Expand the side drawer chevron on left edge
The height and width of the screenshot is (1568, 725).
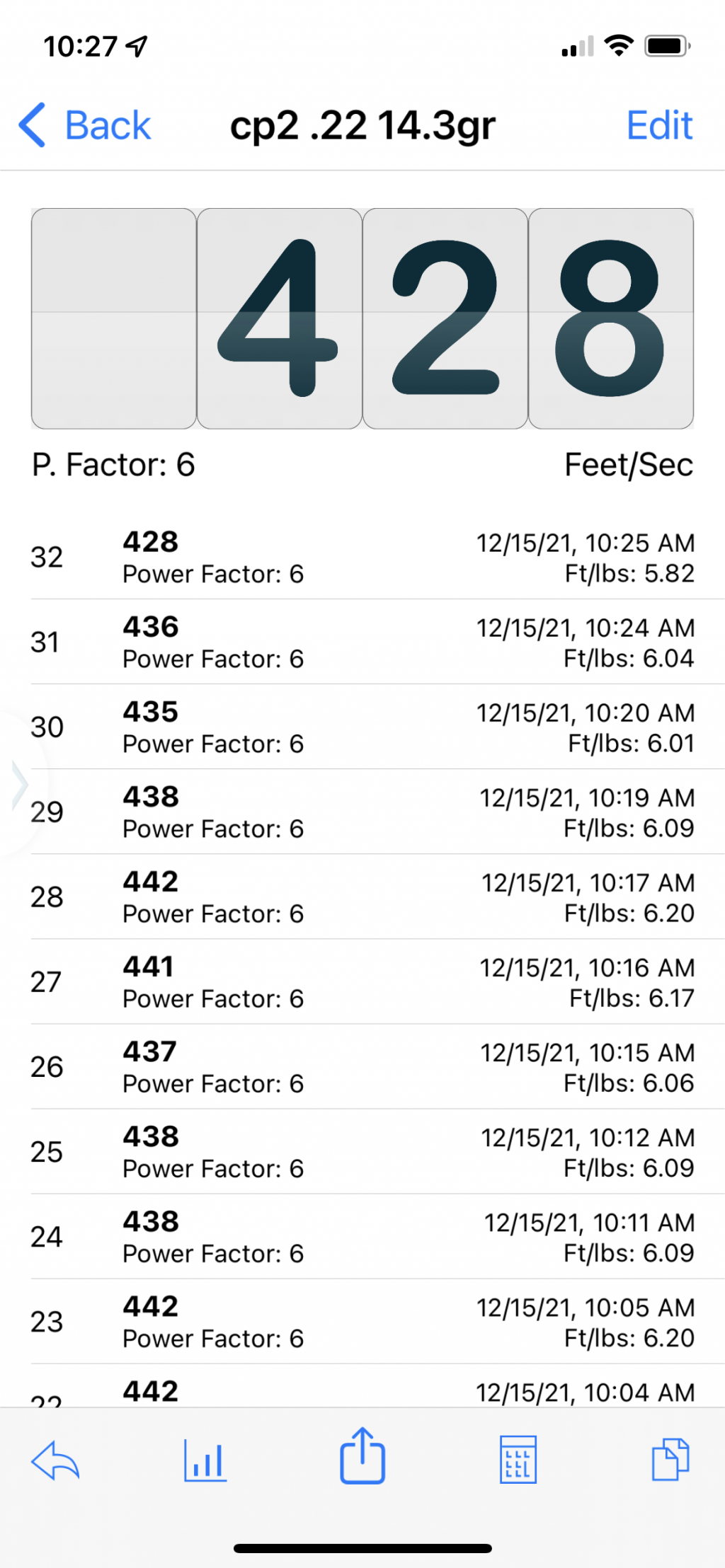20,784
